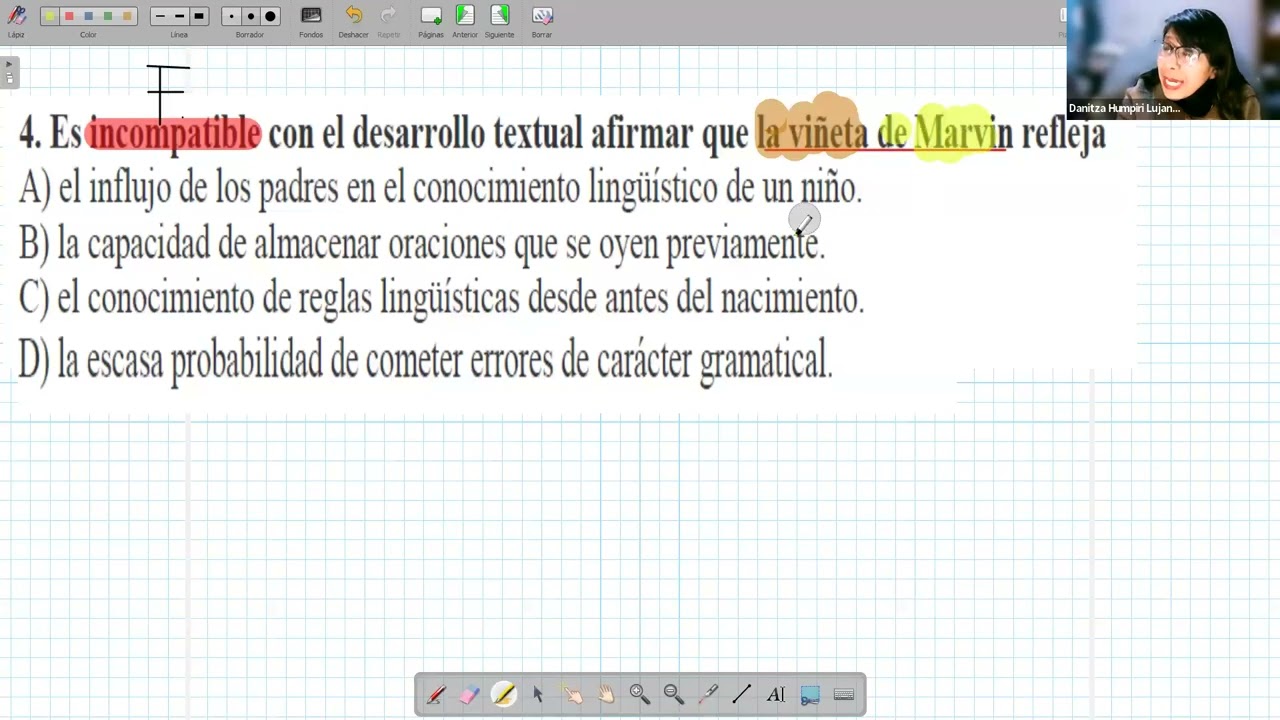Click the Danitza Humpiri Lujan webcam thumbnail
This screenshot has height=720, width=1280.
point(1173,60)
